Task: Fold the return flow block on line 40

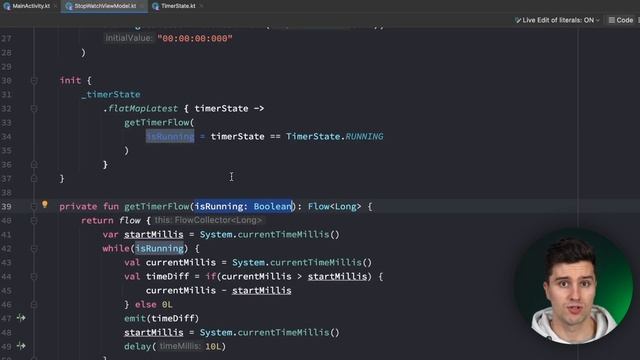Action: (x=34, y=221)
